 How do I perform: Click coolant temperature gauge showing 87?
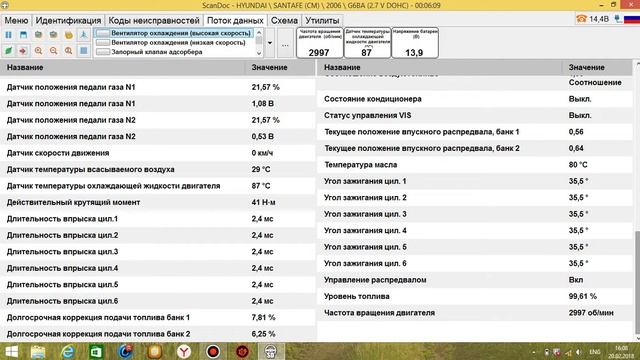coord(367,43)
